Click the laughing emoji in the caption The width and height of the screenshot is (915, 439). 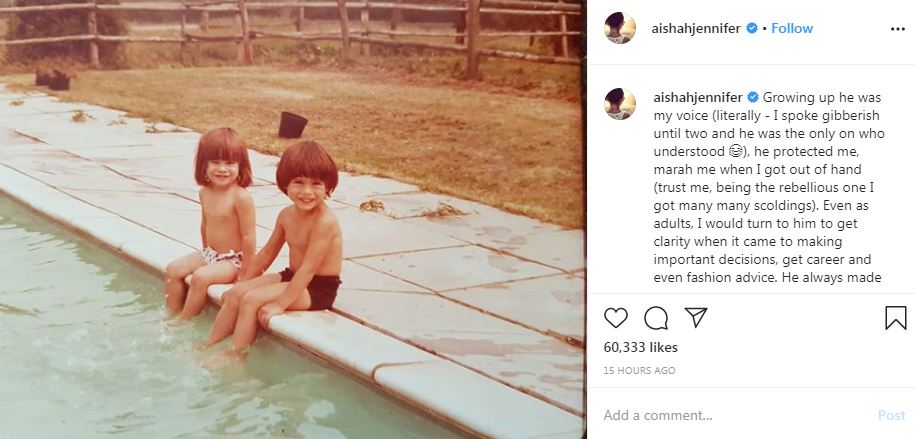(735, 152)
